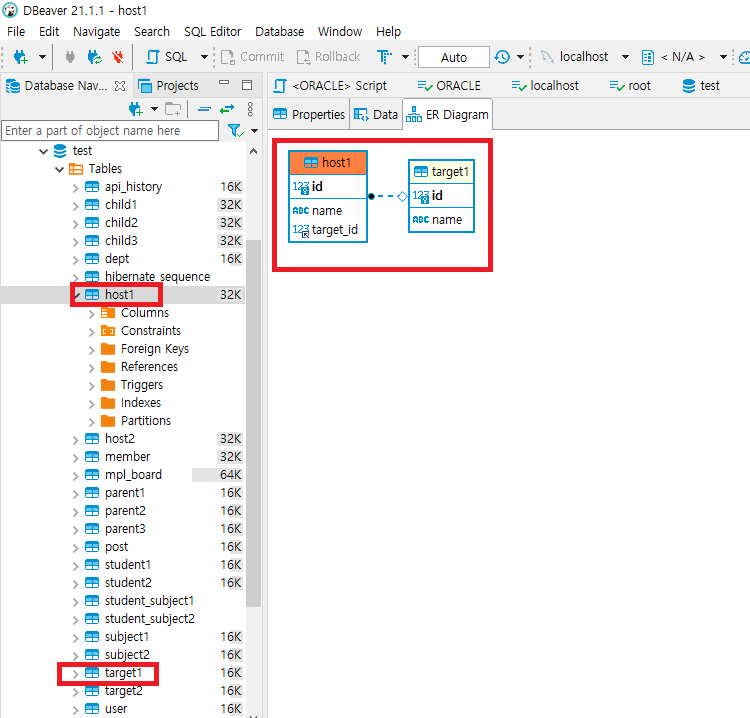Select the localhost active connection selector
Screen dimensions: 750x718
574,57
